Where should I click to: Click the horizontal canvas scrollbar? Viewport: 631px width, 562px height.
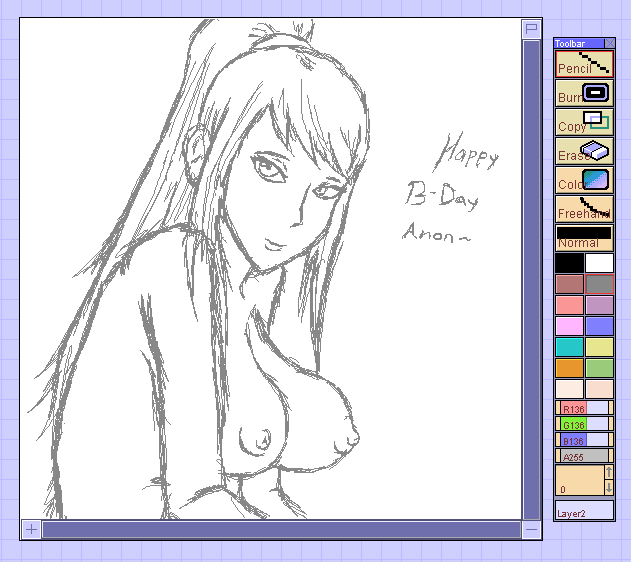(280, 529)
